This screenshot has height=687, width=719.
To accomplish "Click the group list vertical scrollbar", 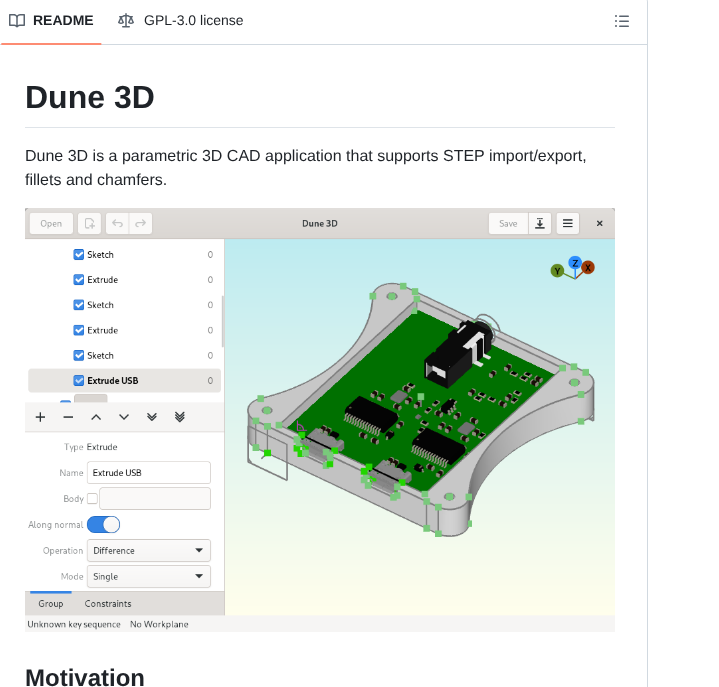I will (223, 321).
